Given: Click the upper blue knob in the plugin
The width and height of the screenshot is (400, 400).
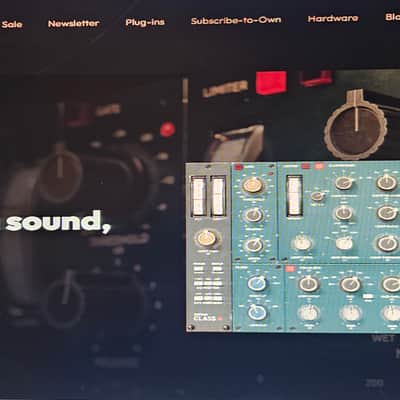Looking at the screenshot, I should pos(257,283).
